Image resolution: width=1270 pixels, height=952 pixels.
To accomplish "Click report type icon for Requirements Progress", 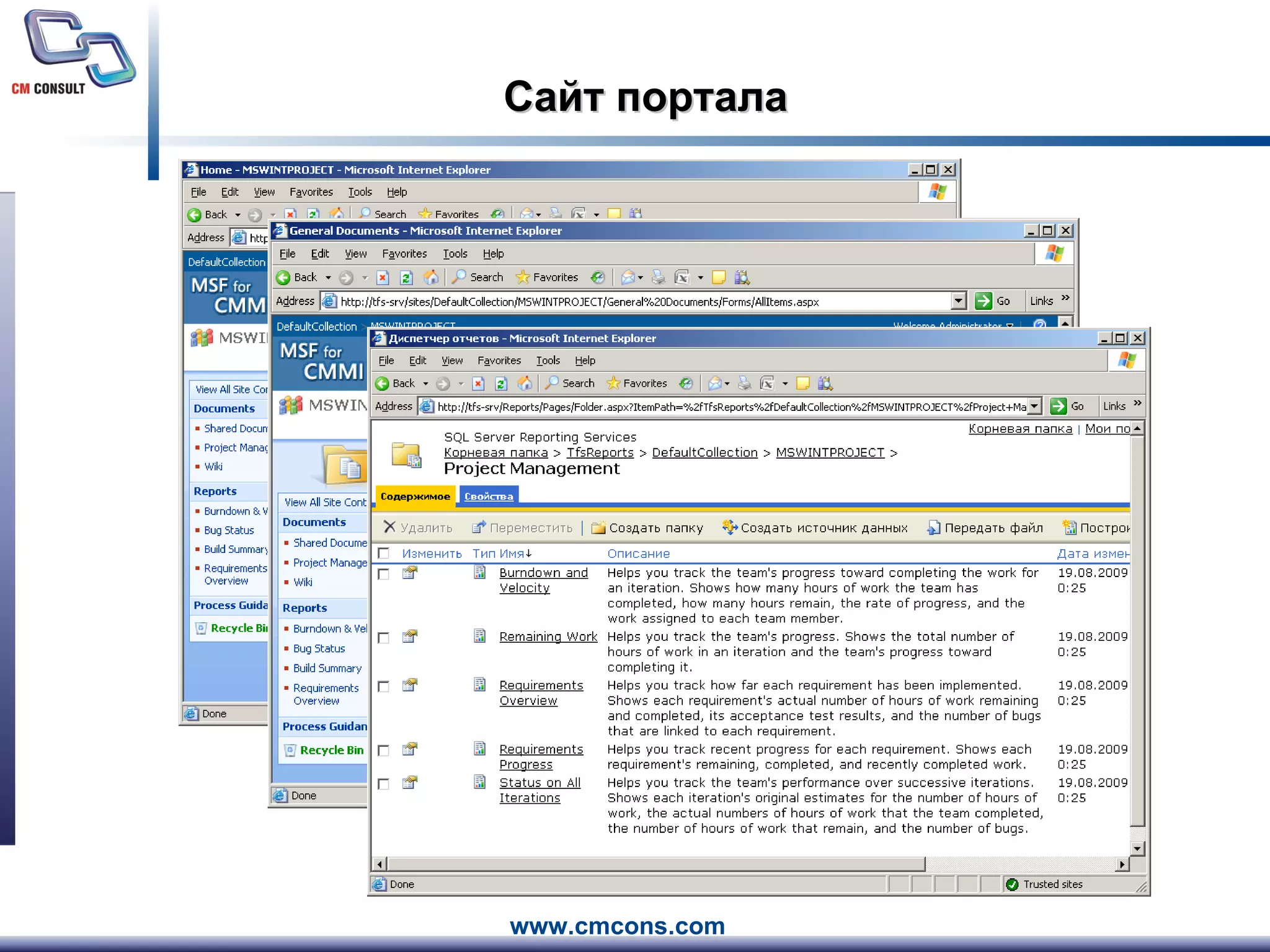I will coord(479,749).
